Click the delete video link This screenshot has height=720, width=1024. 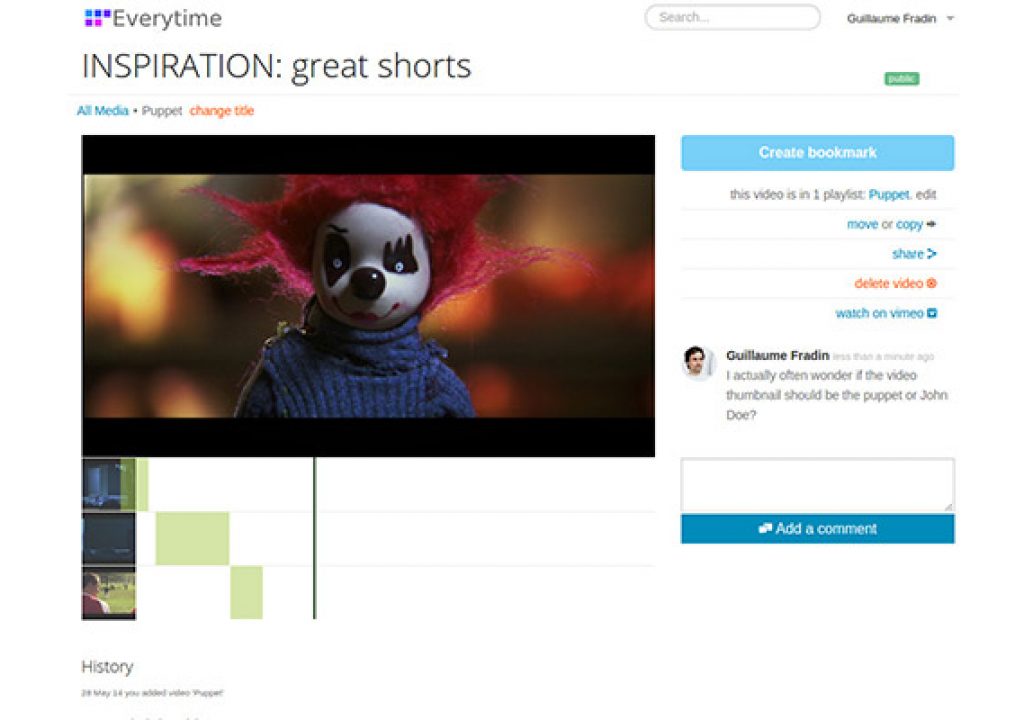[x=888, y=283]
